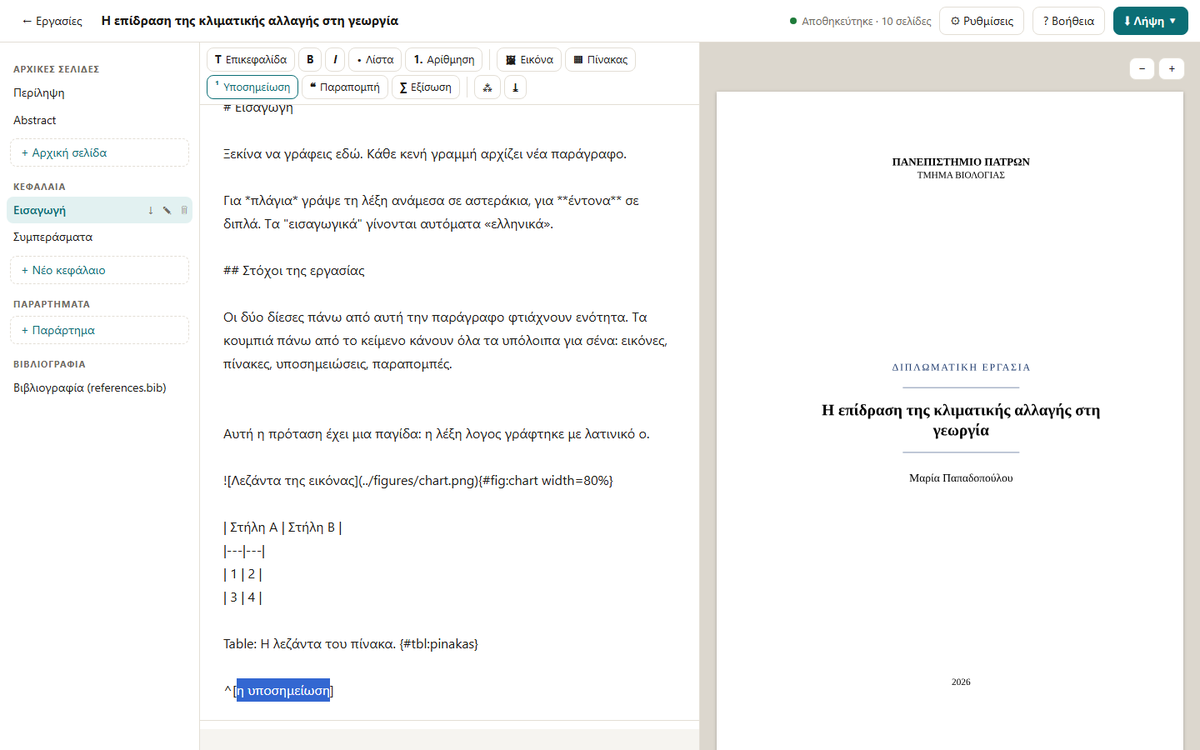Open the Ρυθμίσεις settings button
The width and height of the screenshot is (1200, 750).
click(982, 21)
